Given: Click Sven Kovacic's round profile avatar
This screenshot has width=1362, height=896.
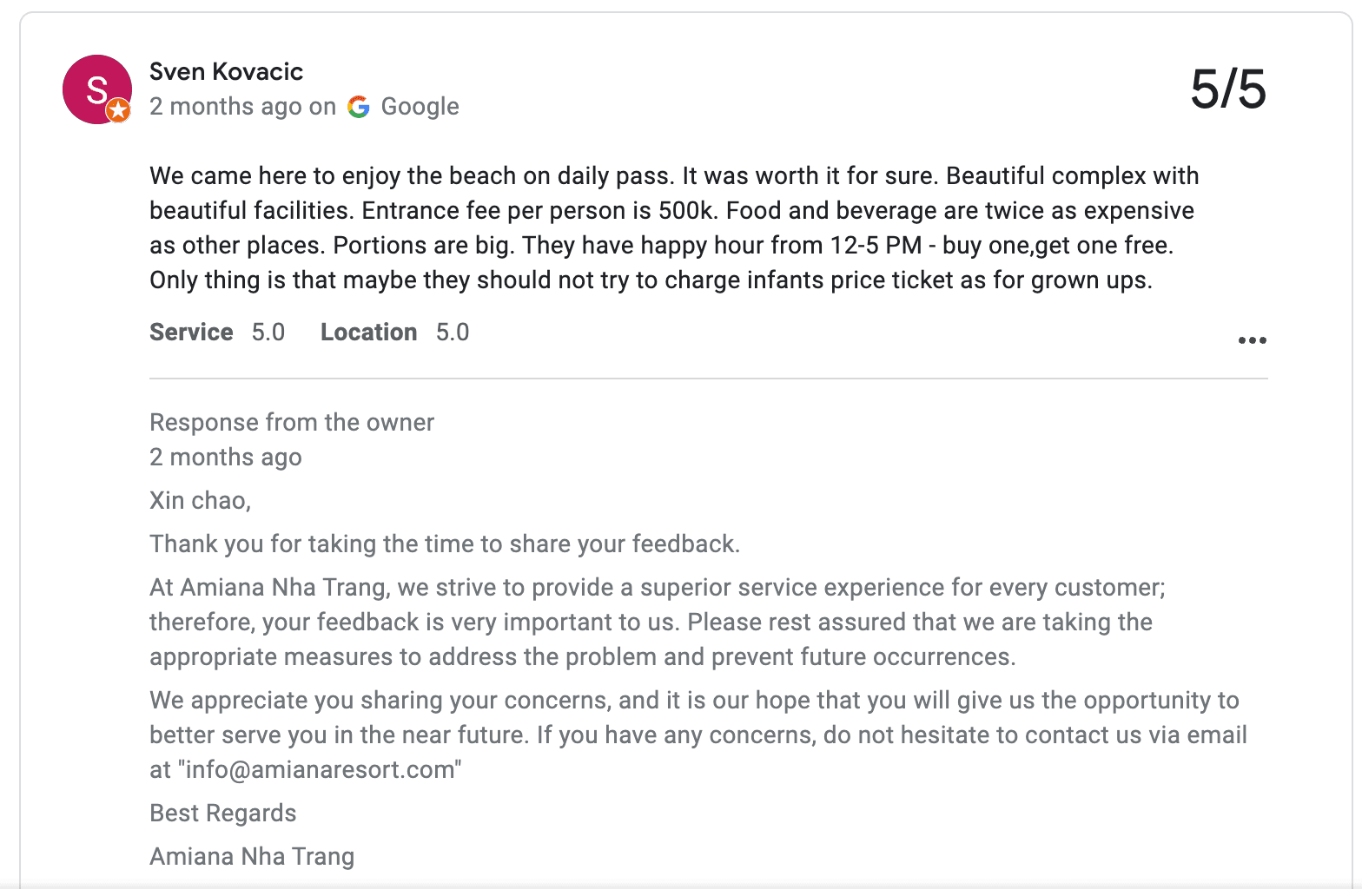Looking at the screenshot, I should pos(96,89).
